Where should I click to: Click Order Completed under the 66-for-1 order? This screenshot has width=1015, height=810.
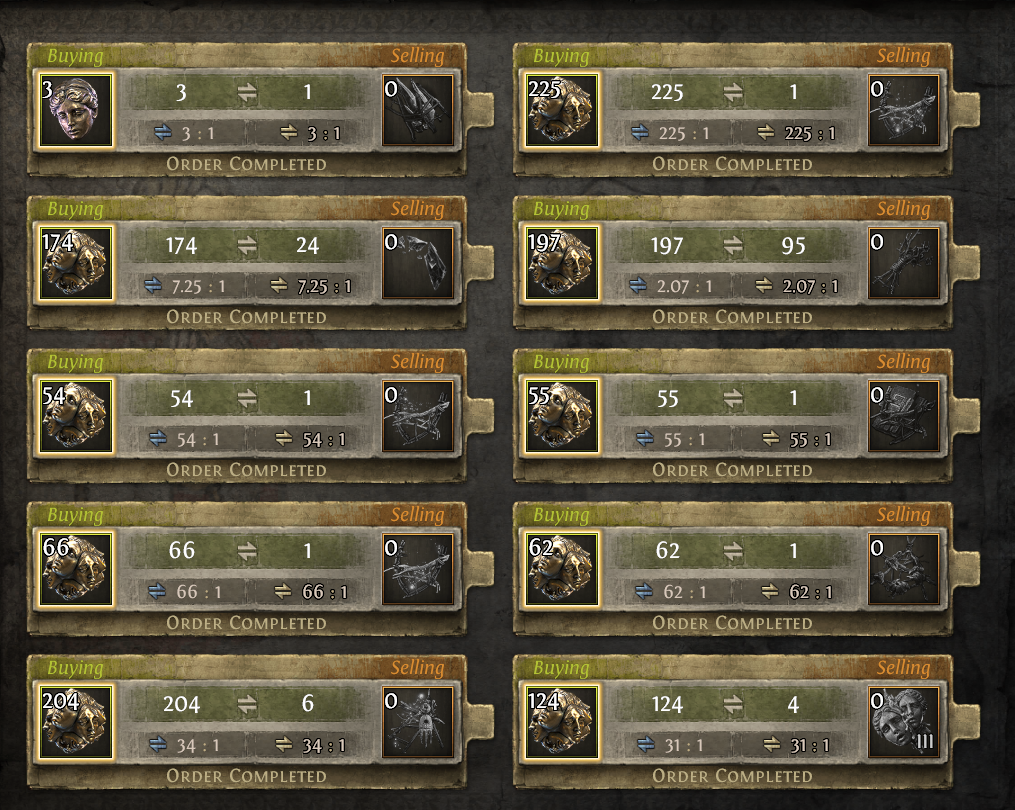click(246, 623)
